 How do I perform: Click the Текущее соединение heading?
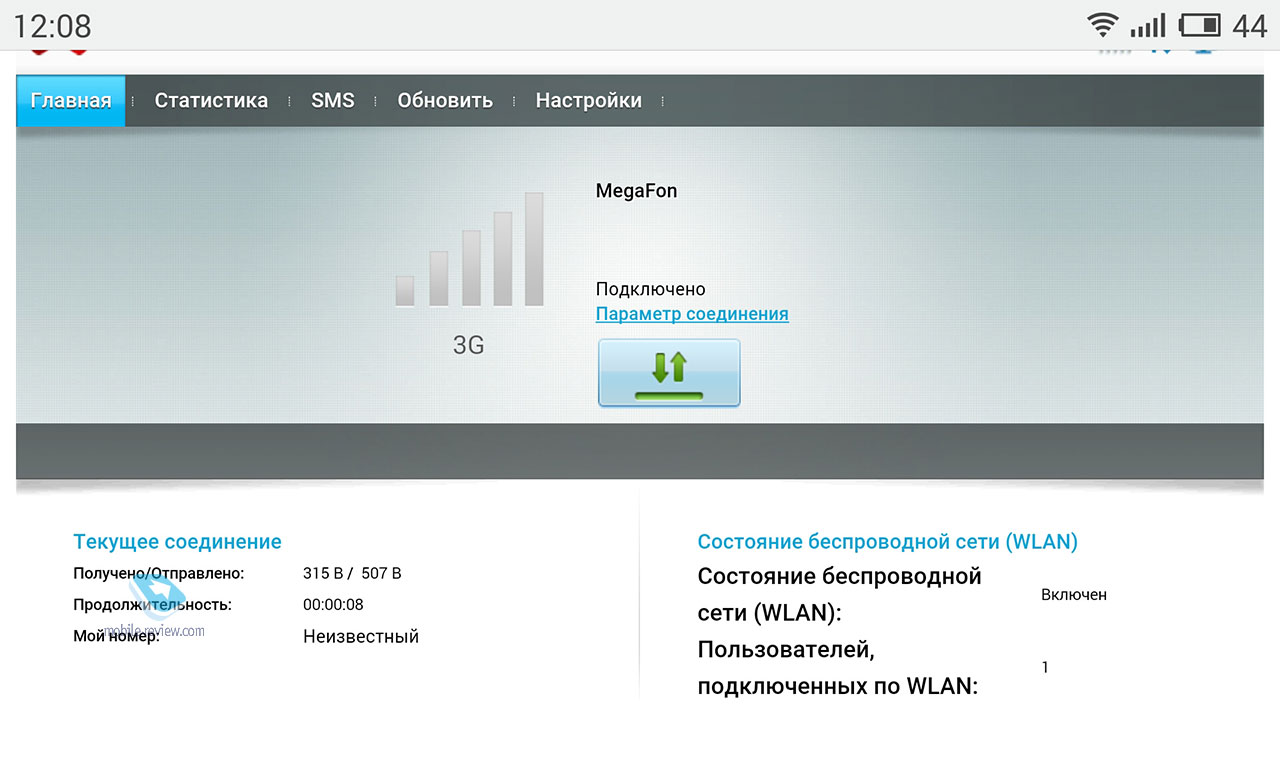pos(177,542)
